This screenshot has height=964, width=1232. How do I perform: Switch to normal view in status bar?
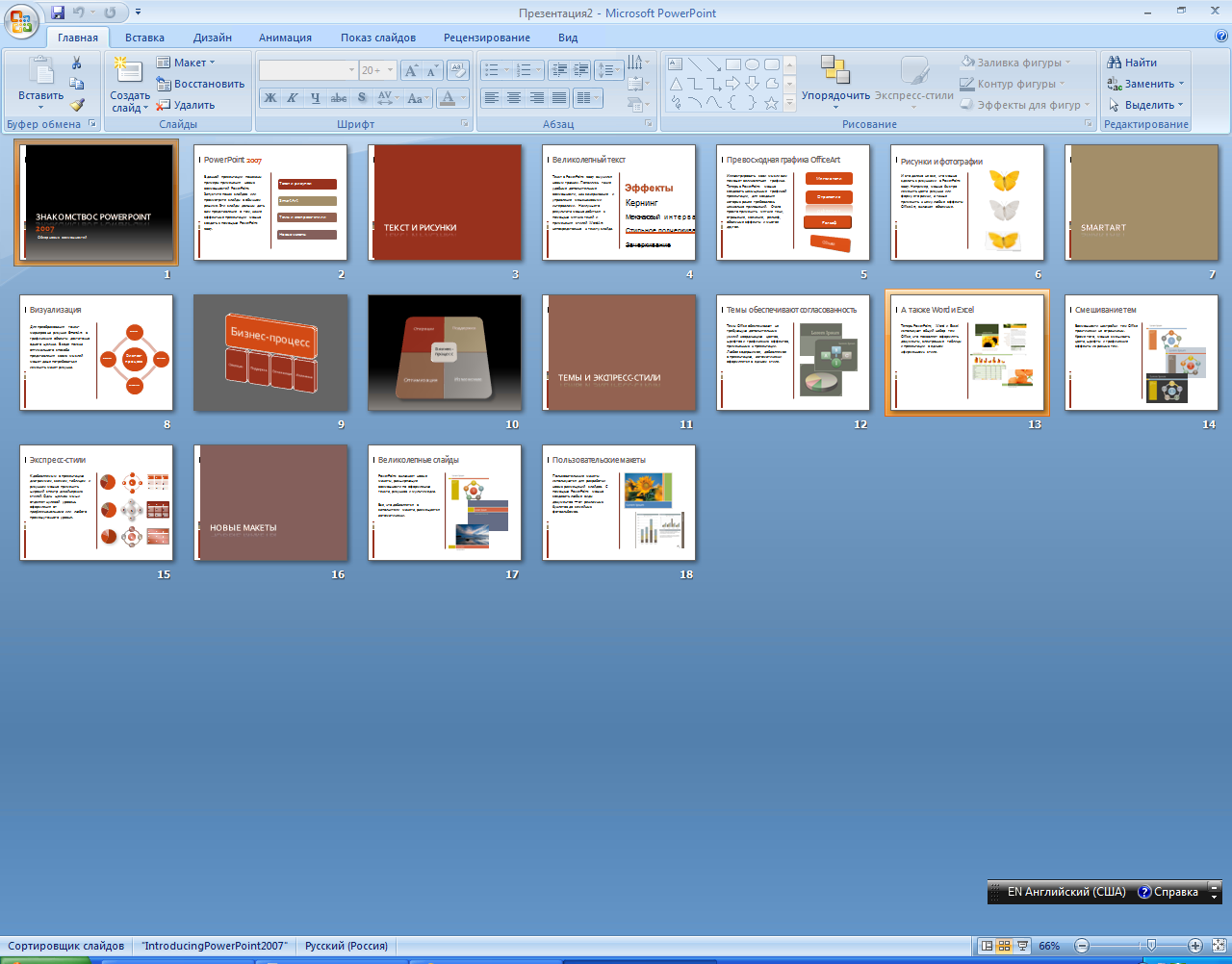point(986,946)
